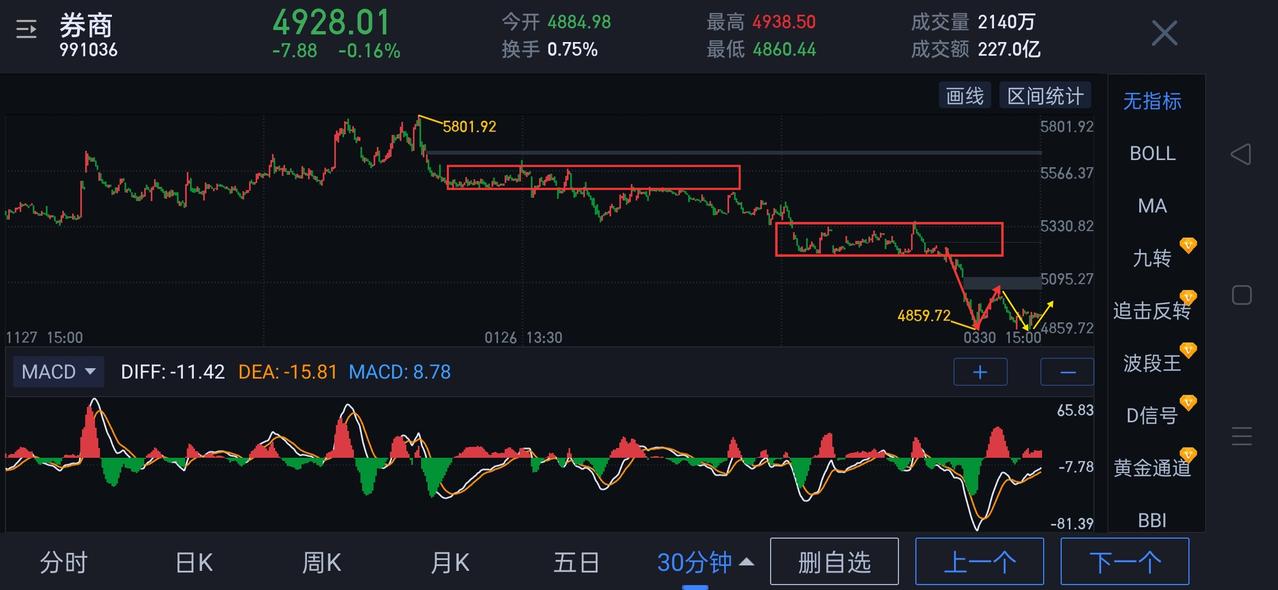Tap the stock code 991036
This screenshot has width=1278, height=590.
[88, 49]
